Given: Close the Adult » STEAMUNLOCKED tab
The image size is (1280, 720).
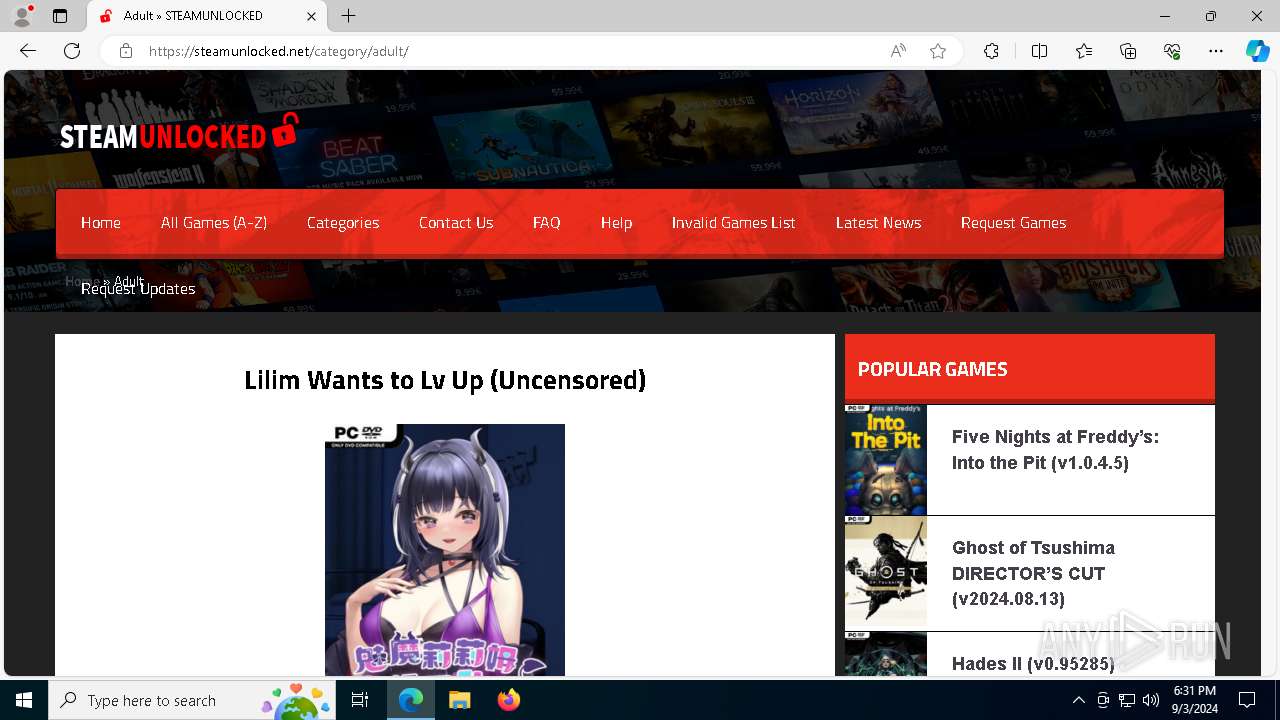Looking at the screenshot, I should pos(311,16).
